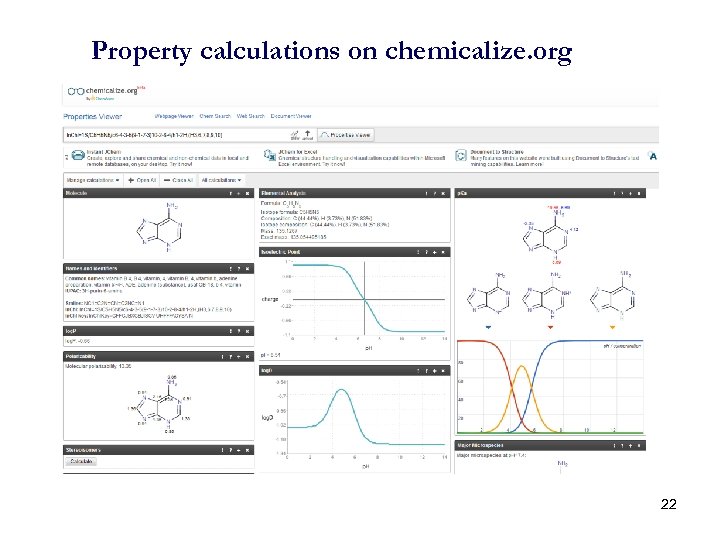Open the Manage calculations dropdown
The image size is (720, 540).
pyautogui.click(x=93, y=180)
